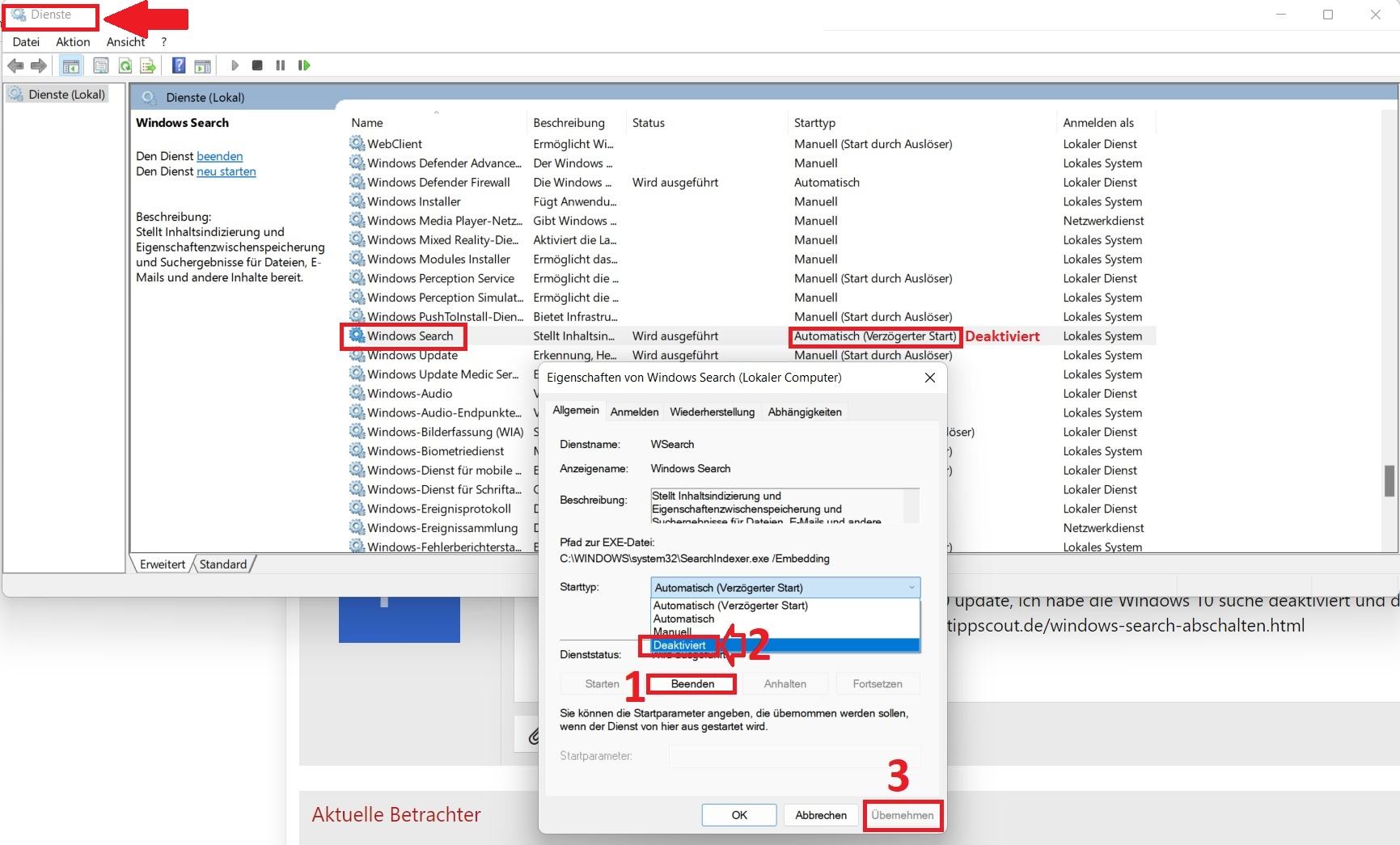Screen dimensions: 1400x845
Task: Click the Restart service toolbar icon
Action: [304, 65]
